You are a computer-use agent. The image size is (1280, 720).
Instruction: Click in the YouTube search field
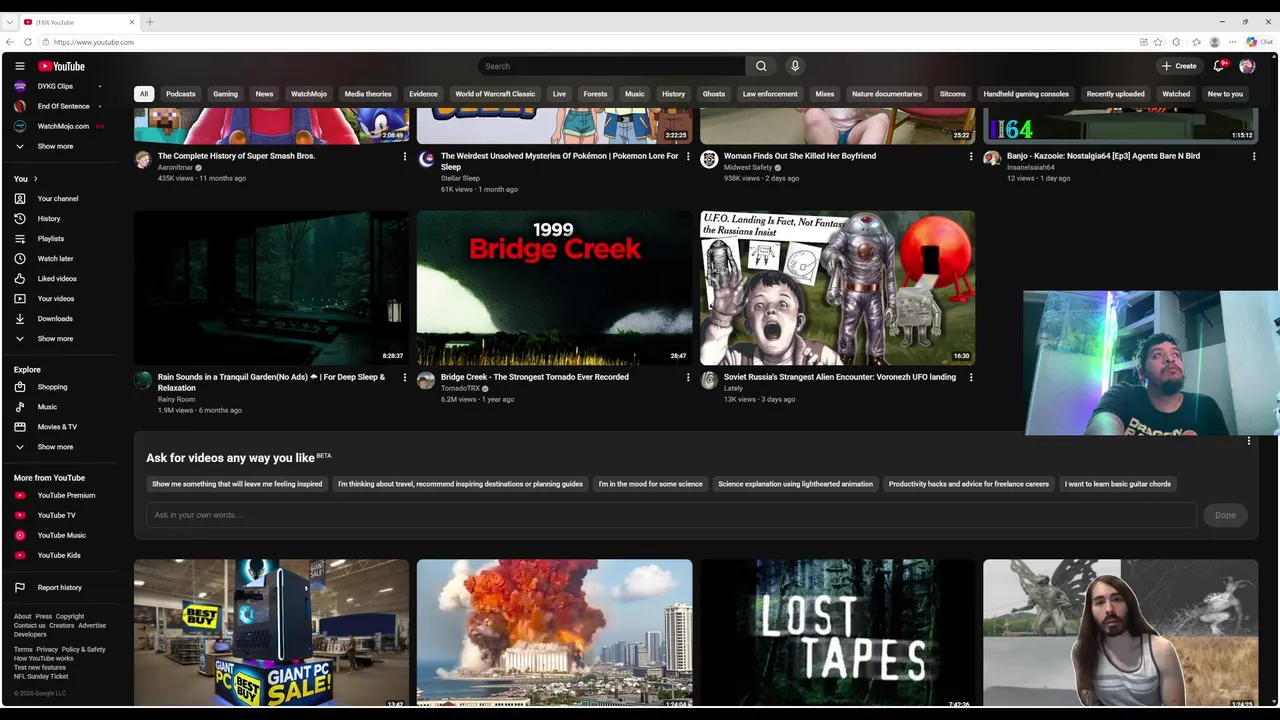[611, 66]
